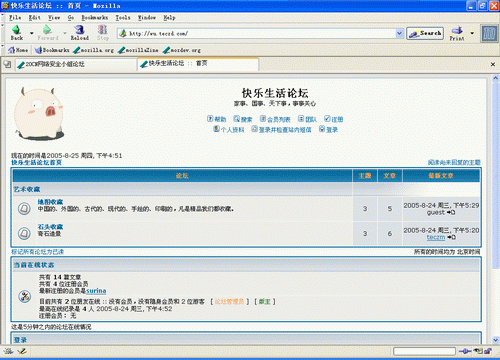Open the Back history dropdown arrow
The height and width of the screenshot is (360, 500).
[x=32, y=33]
